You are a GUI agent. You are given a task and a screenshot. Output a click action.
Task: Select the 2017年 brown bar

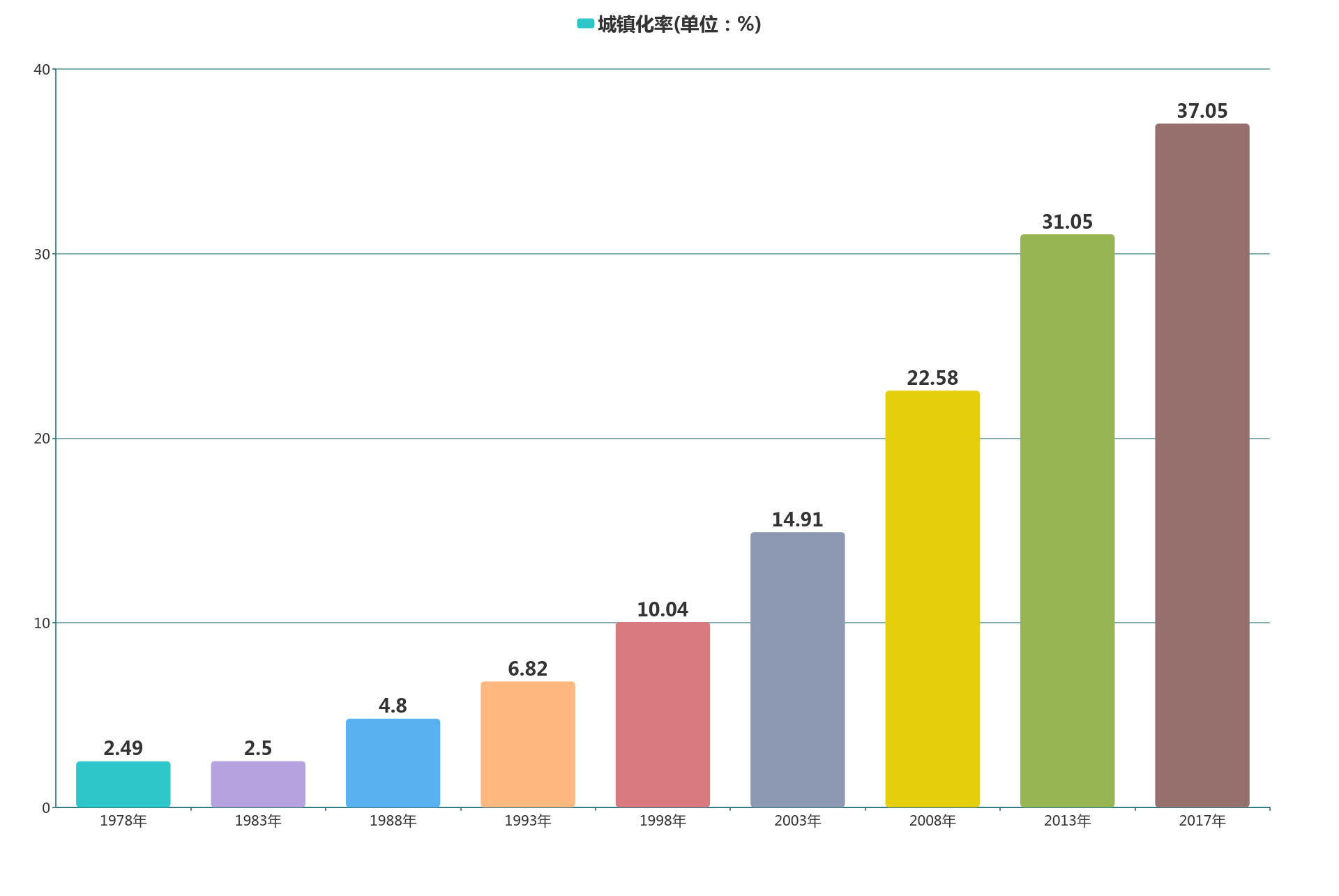[1202, 465]
